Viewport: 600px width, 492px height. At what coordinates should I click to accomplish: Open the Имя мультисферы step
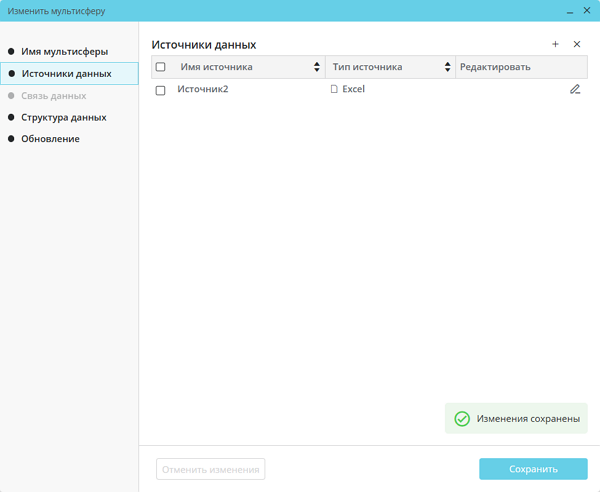tap(64, 51)
